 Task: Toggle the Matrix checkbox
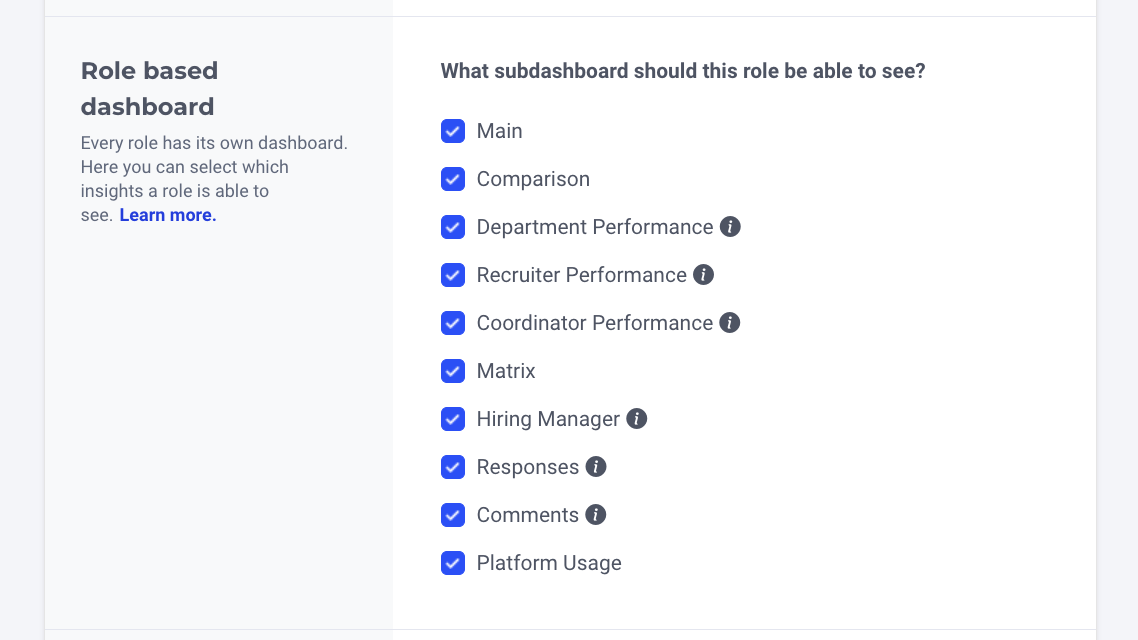[x=453, y=371]
